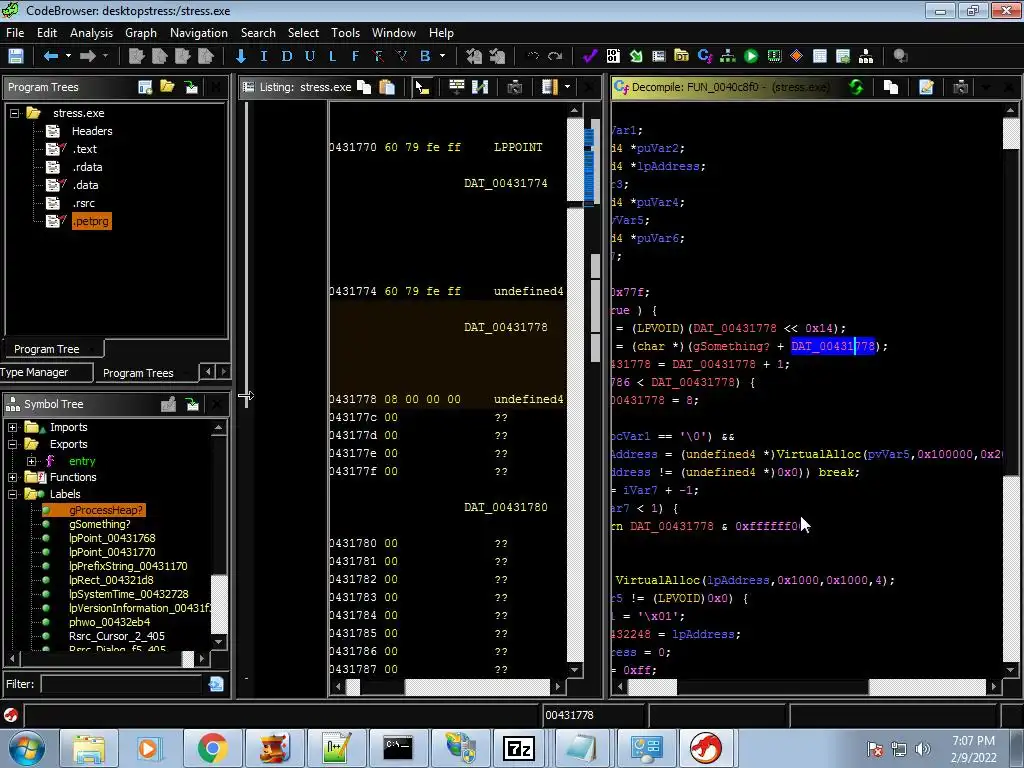
Task: Go to next Undefined (U icon)
Action: click(310, 56)
